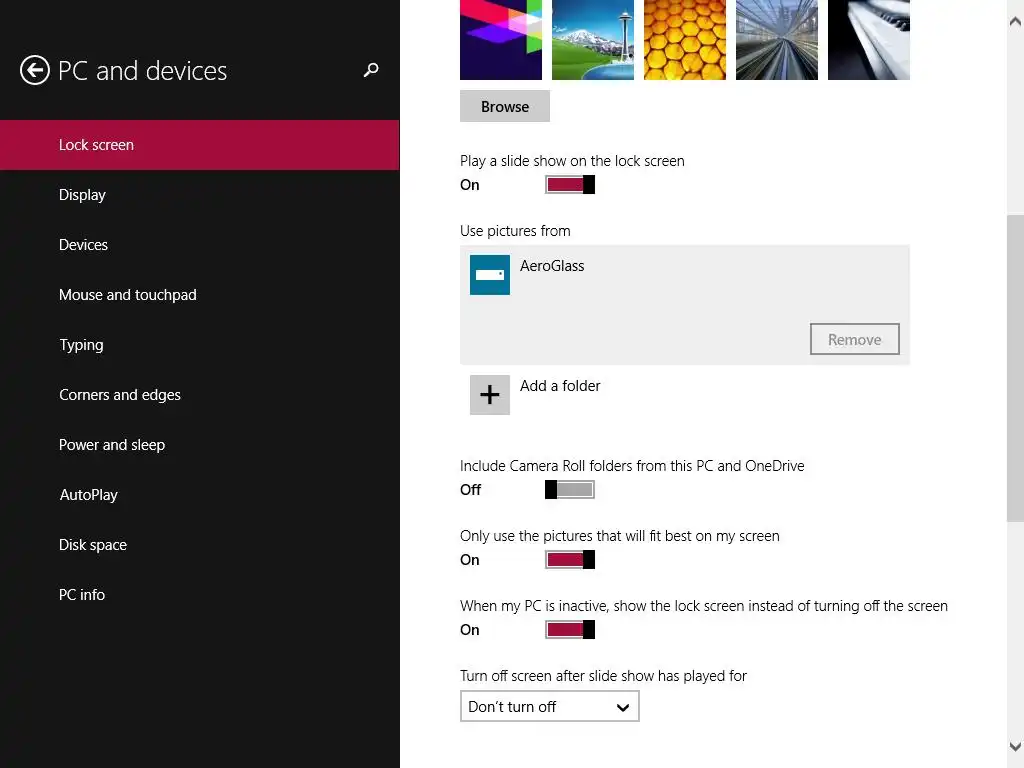
Task: Choose the colorful geometric lock screen picture
Action: click(501, 40)
